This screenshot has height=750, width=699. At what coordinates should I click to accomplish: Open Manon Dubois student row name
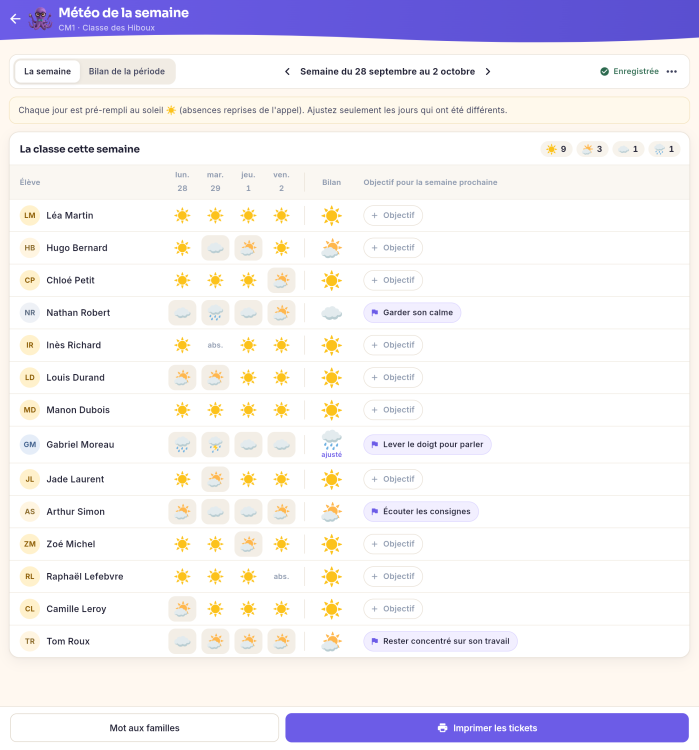[x=78, y=410]
